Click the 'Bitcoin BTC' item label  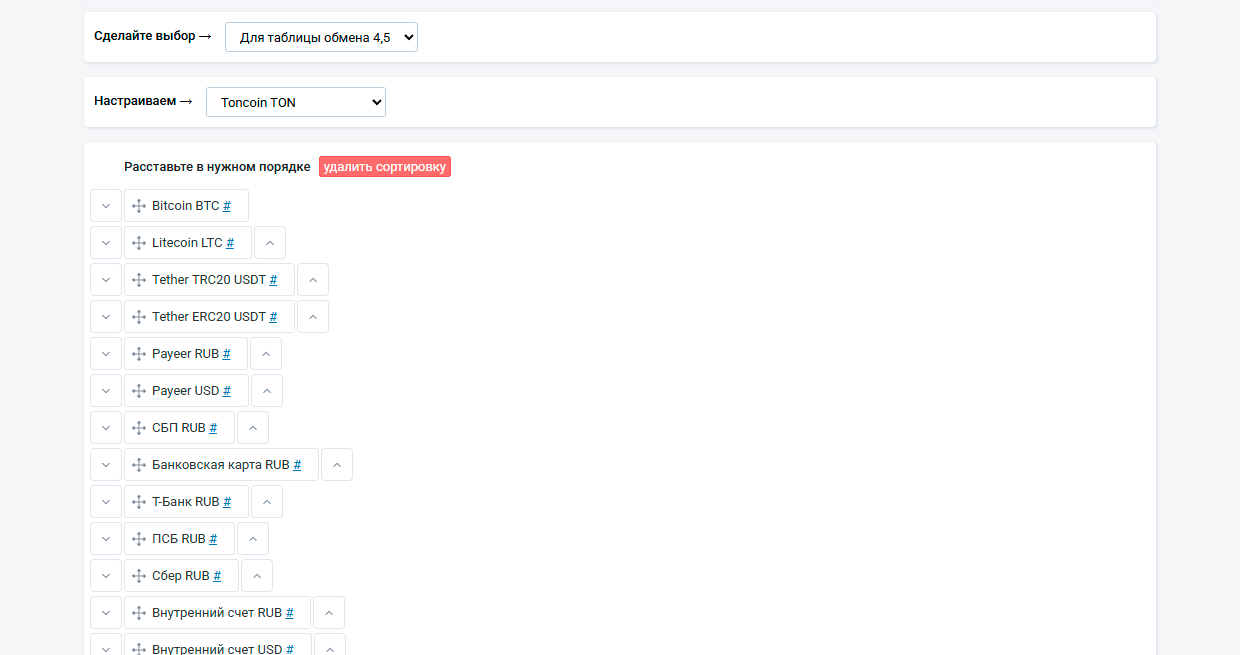pyautogui.click(x=186, y=206)
